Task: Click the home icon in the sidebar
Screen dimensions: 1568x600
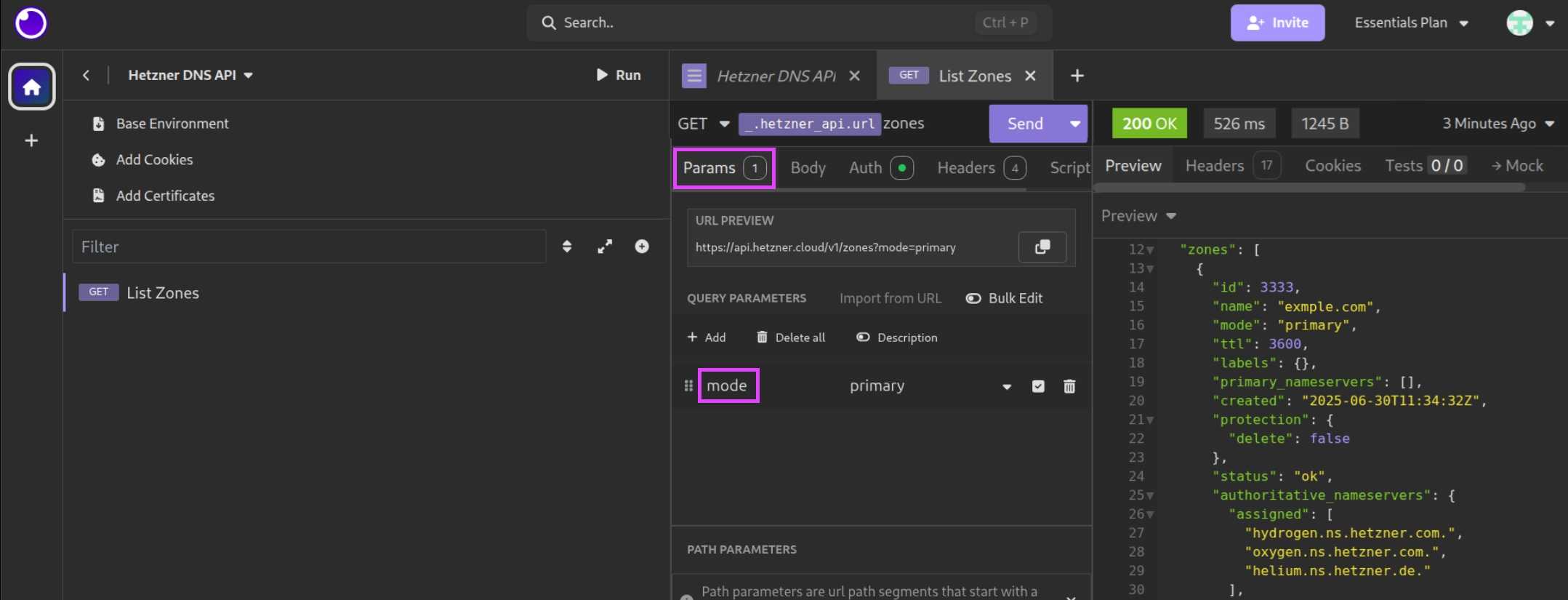Action: pos(31,87)
